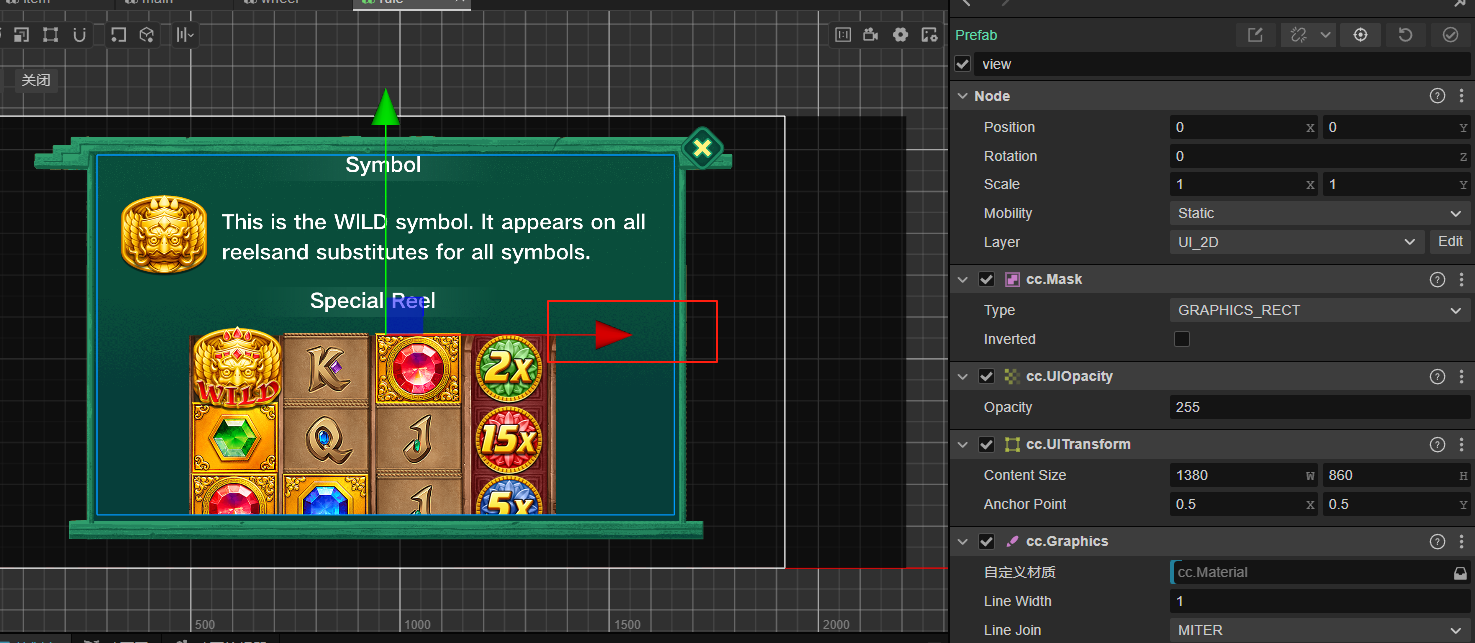The image size is (1475, 643).
Task: Collapse the Node section
Action: (x=963, y=96)
